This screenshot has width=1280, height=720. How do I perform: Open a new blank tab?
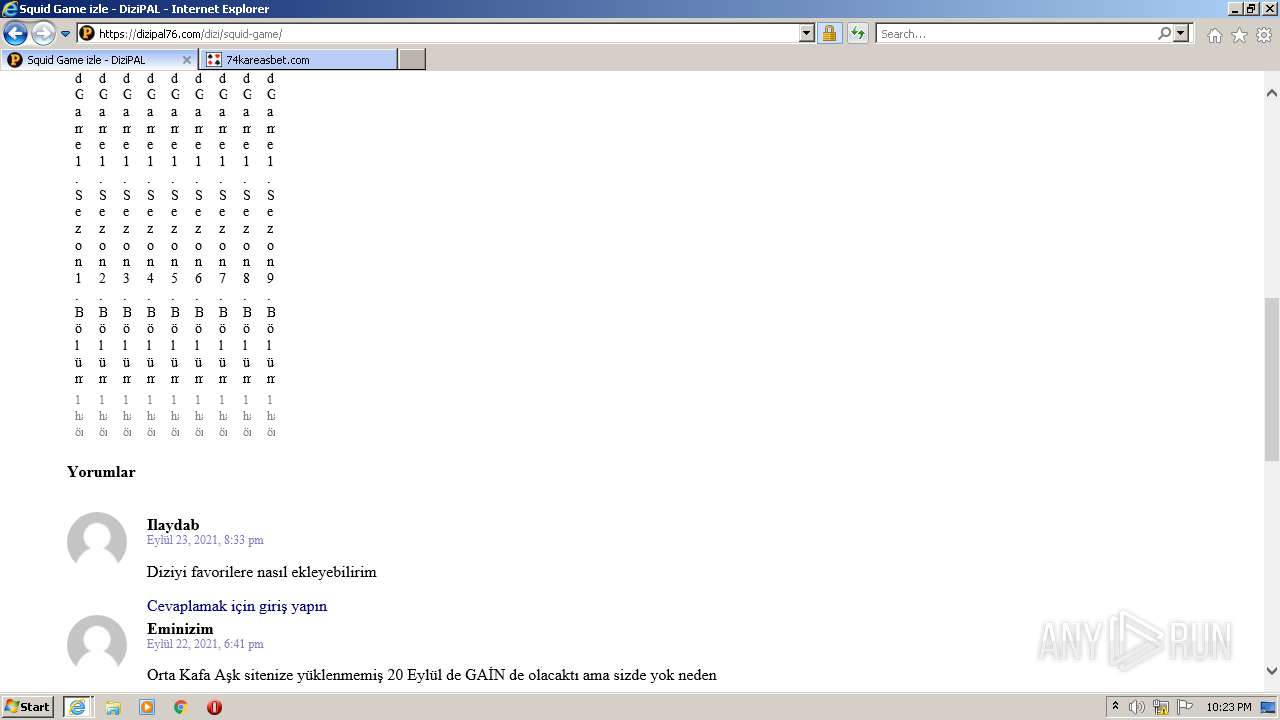click(x=412, y=60)
